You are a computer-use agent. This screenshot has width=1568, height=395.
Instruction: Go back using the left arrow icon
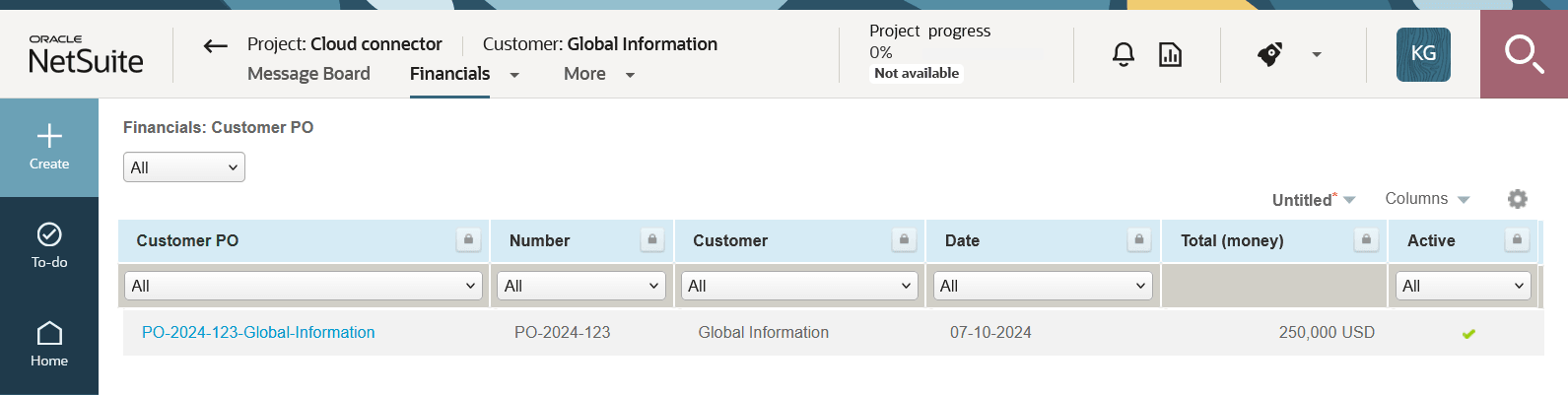tap(215, 45)
